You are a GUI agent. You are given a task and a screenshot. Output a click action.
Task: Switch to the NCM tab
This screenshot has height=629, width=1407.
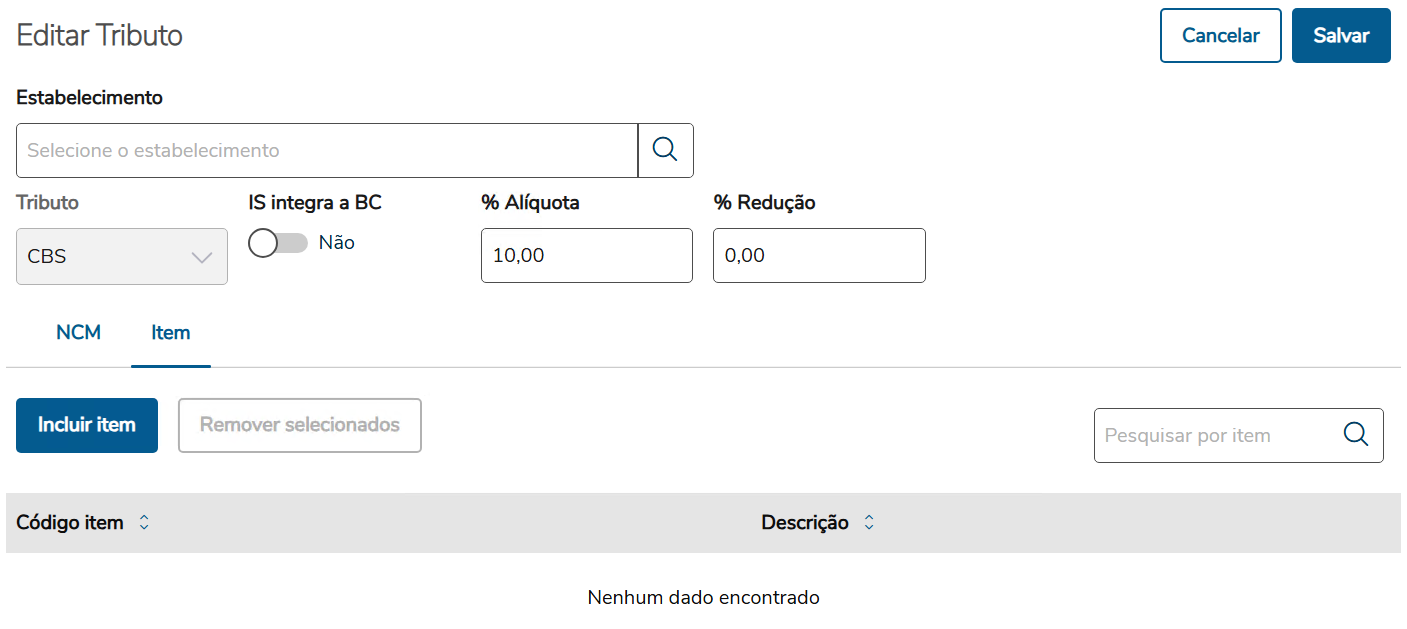point(78,333)
